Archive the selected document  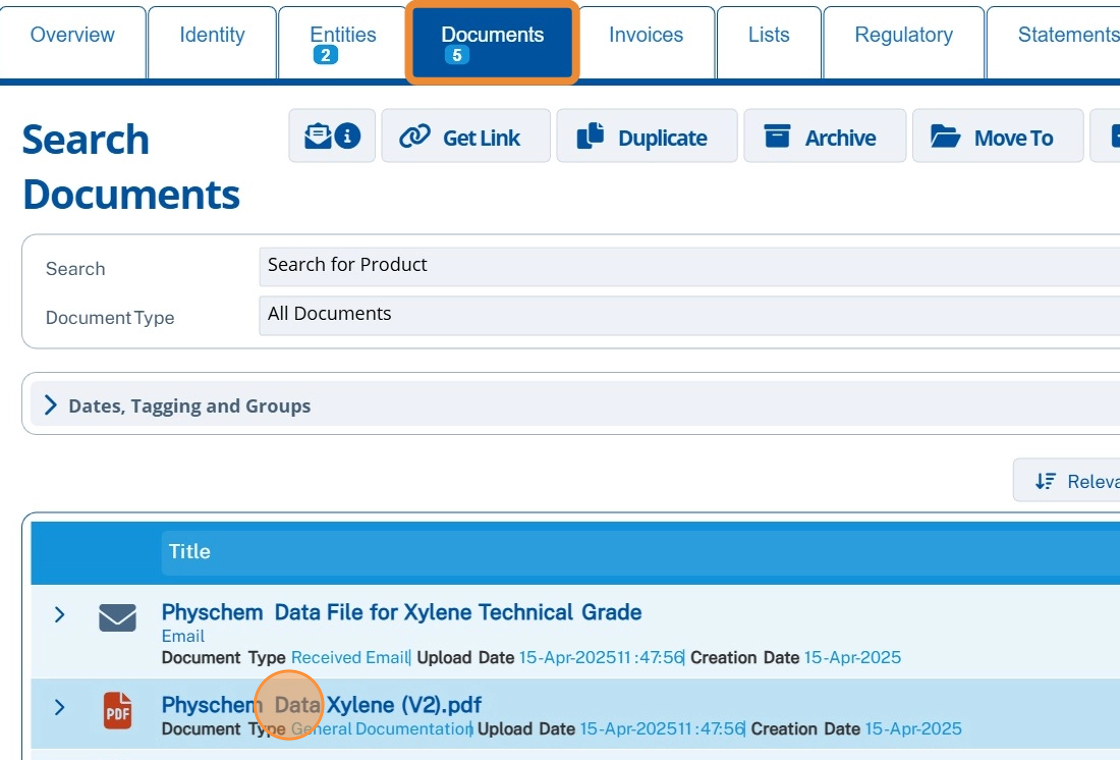pyautogui.click(x=824, y=137)
